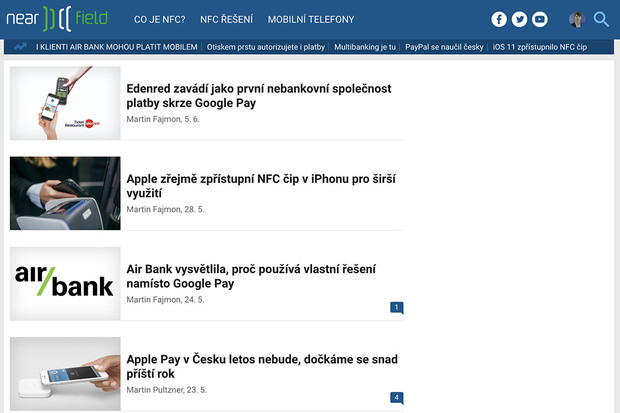
Task: Click the Edenred article thumbnail image
Action: pyautogui.click(x=65, y=103)
